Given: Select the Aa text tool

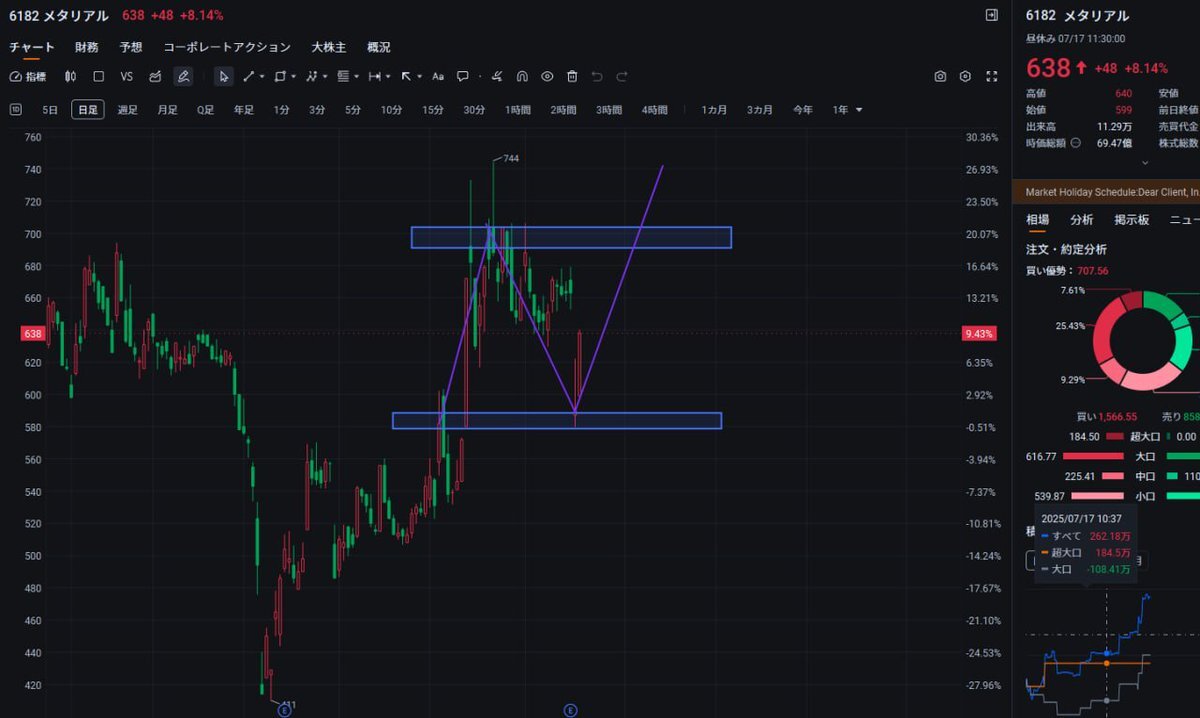Looking at the screenshot, I should (438, 76).
